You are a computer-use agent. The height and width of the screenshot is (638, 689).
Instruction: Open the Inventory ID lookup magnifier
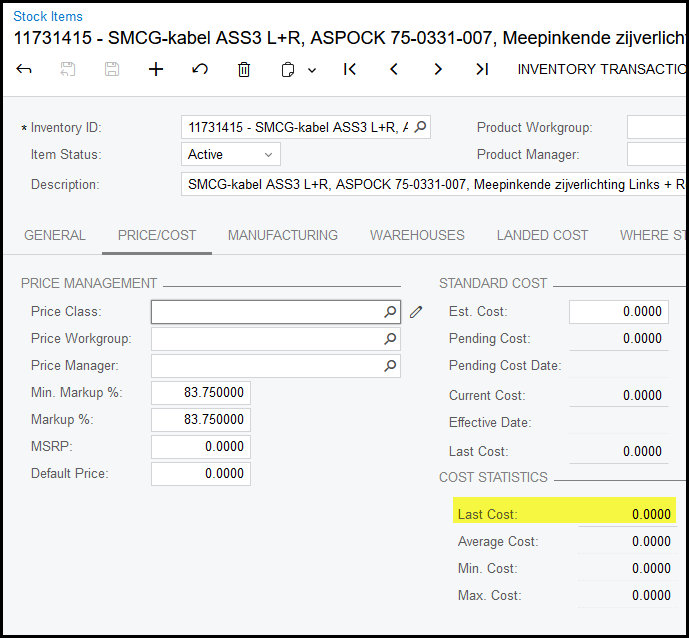click(420, 127)
